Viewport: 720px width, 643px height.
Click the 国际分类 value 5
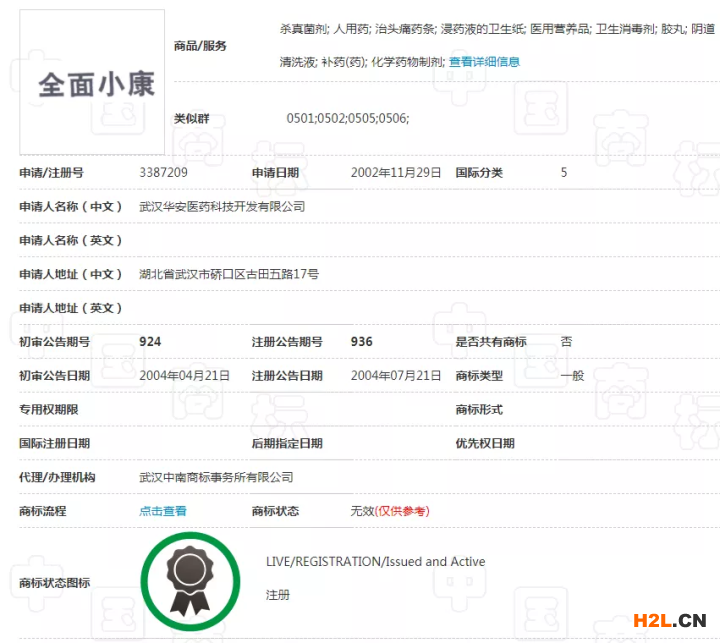564,173
